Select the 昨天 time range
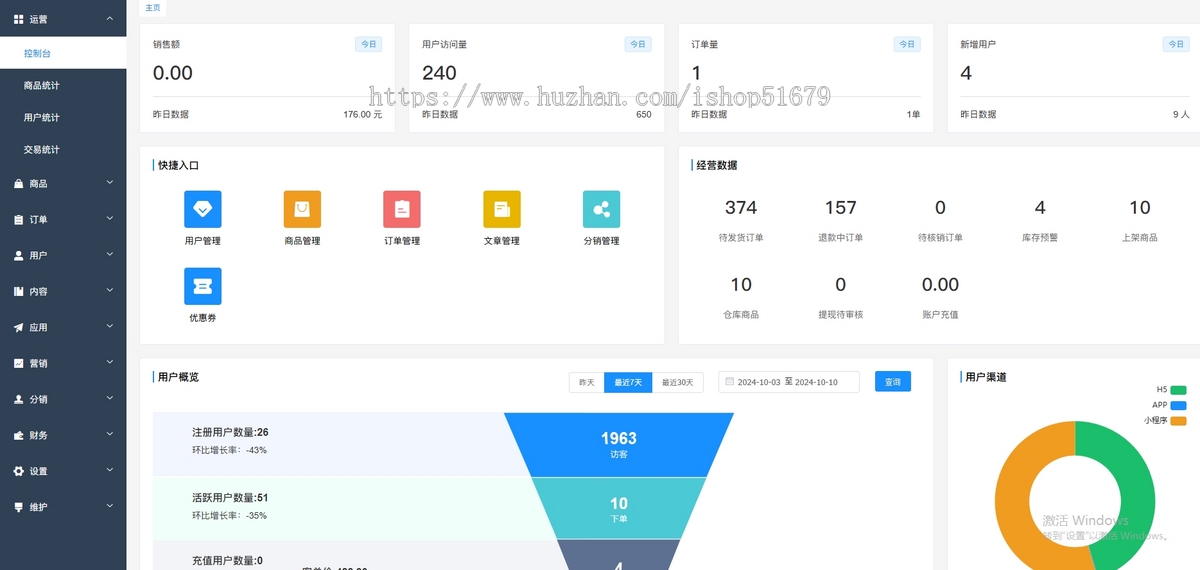This screenshot has width=1200, height=570. coord(586,382)
